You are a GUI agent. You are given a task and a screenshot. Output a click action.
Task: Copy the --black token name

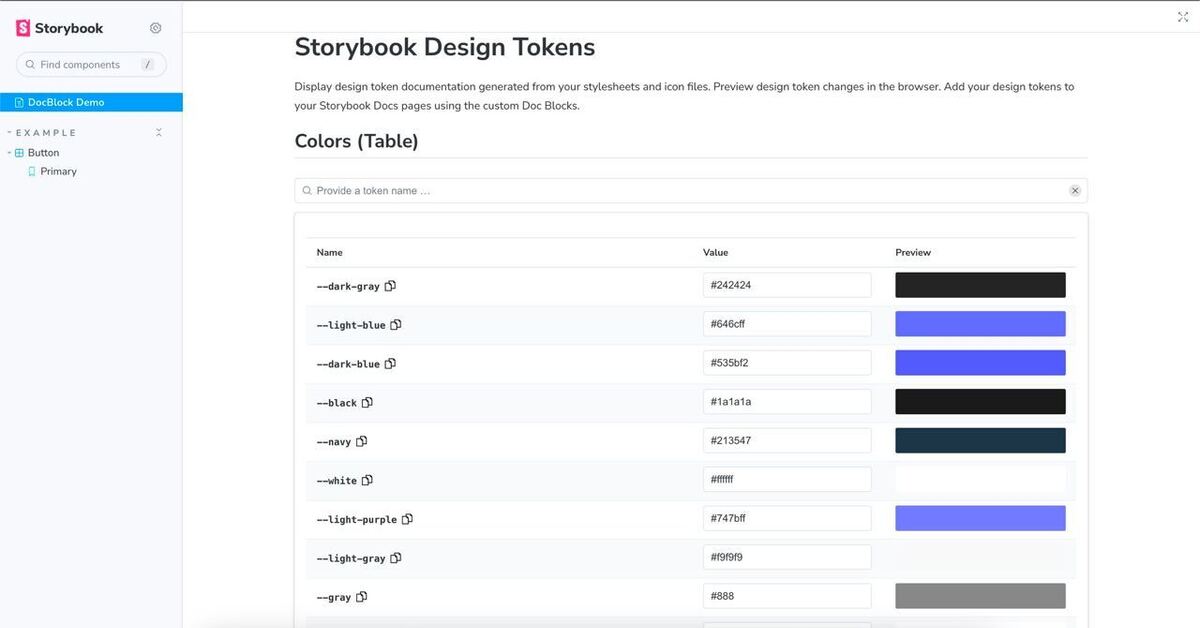tap(367, 403)
